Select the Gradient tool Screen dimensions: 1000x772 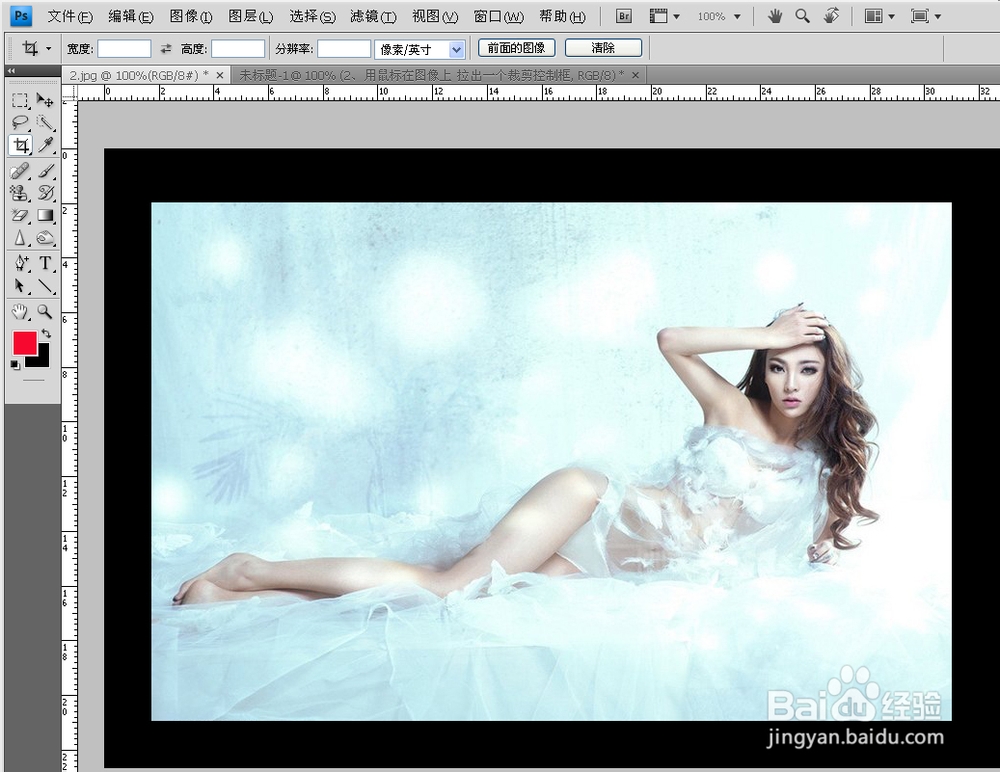pyautogui.click(x=45, y=216)
